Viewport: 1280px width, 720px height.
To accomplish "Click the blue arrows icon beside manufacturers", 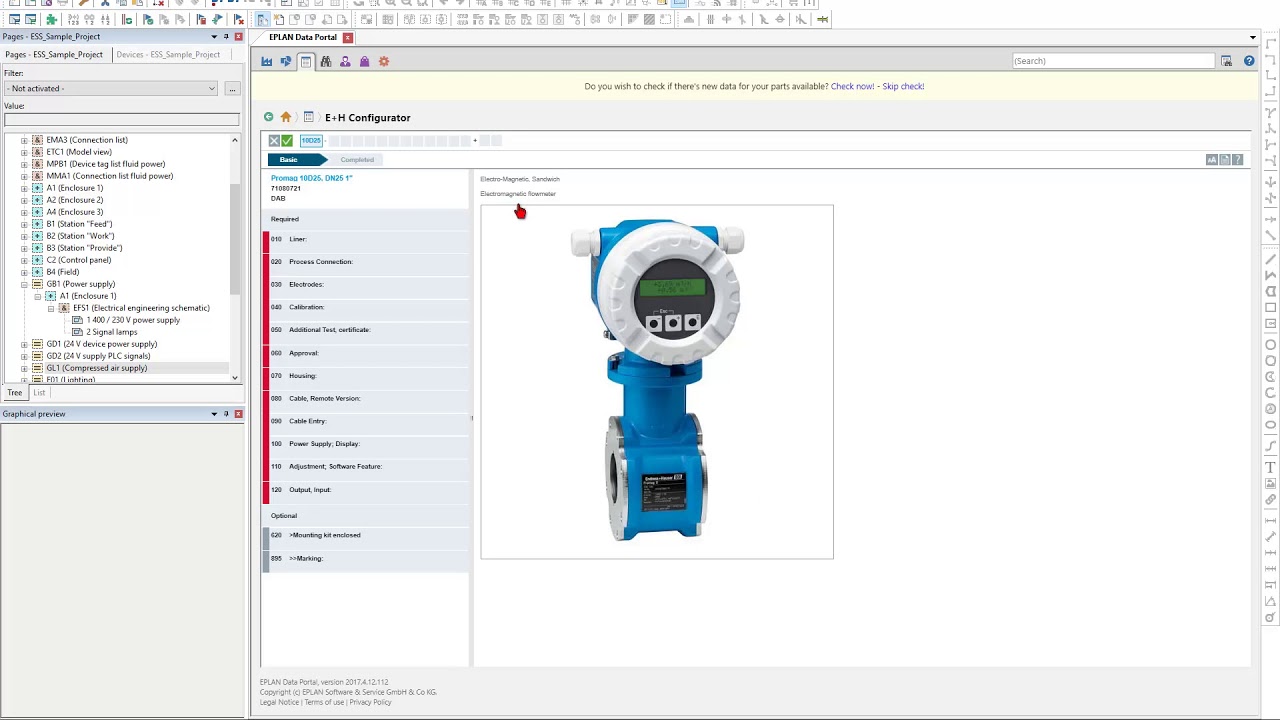I will 286,62.
